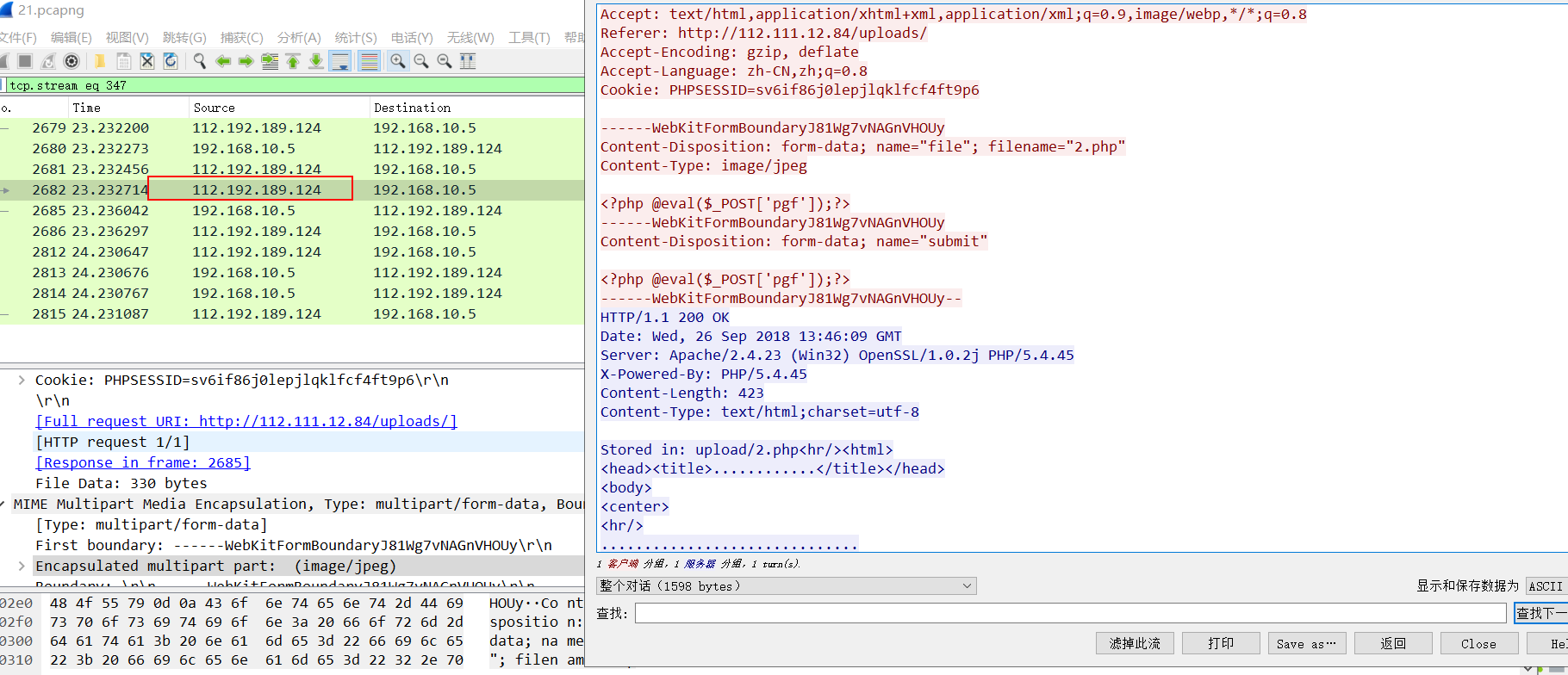Click the Save as… button
Image resolution: width=1568 pixels, height=675 pixels.
(x=1307, y=643)
